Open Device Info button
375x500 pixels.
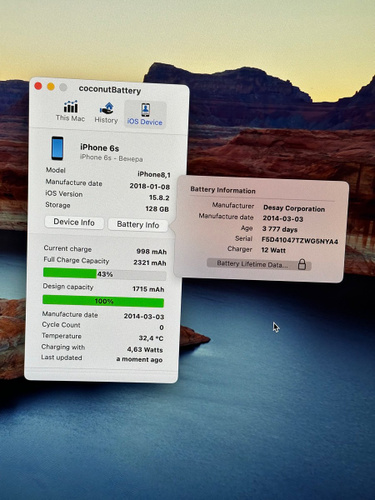(x=74, y=222)
